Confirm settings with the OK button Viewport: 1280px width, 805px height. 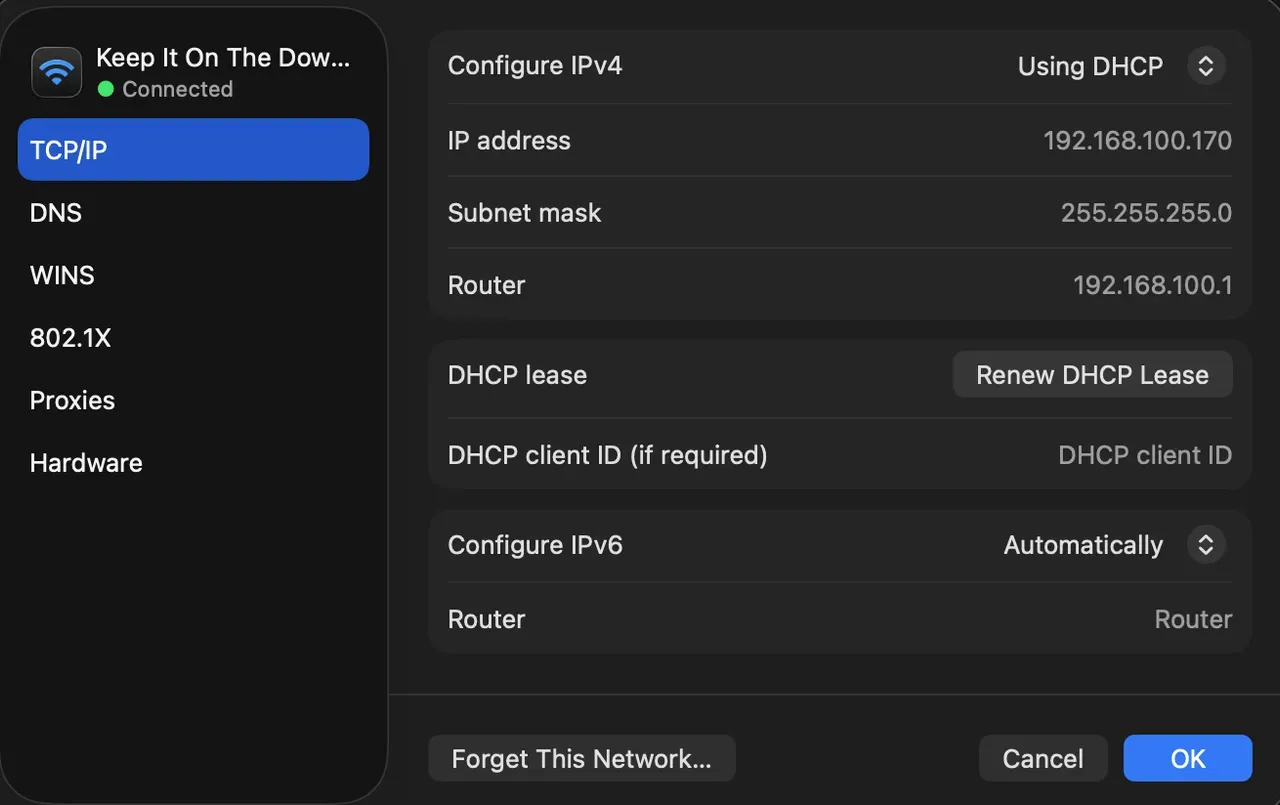1187,758
